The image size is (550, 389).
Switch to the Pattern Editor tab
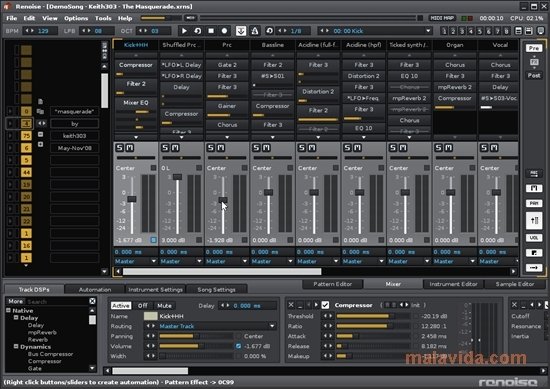pos(333,284)
